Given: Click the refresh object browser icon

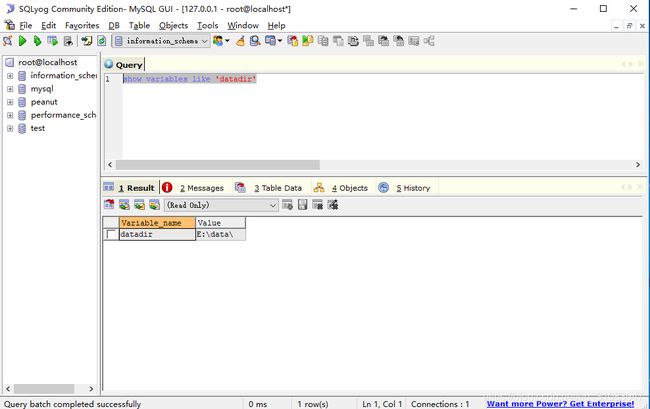Looking at the screenshot, I should click(x=102, y=41).
